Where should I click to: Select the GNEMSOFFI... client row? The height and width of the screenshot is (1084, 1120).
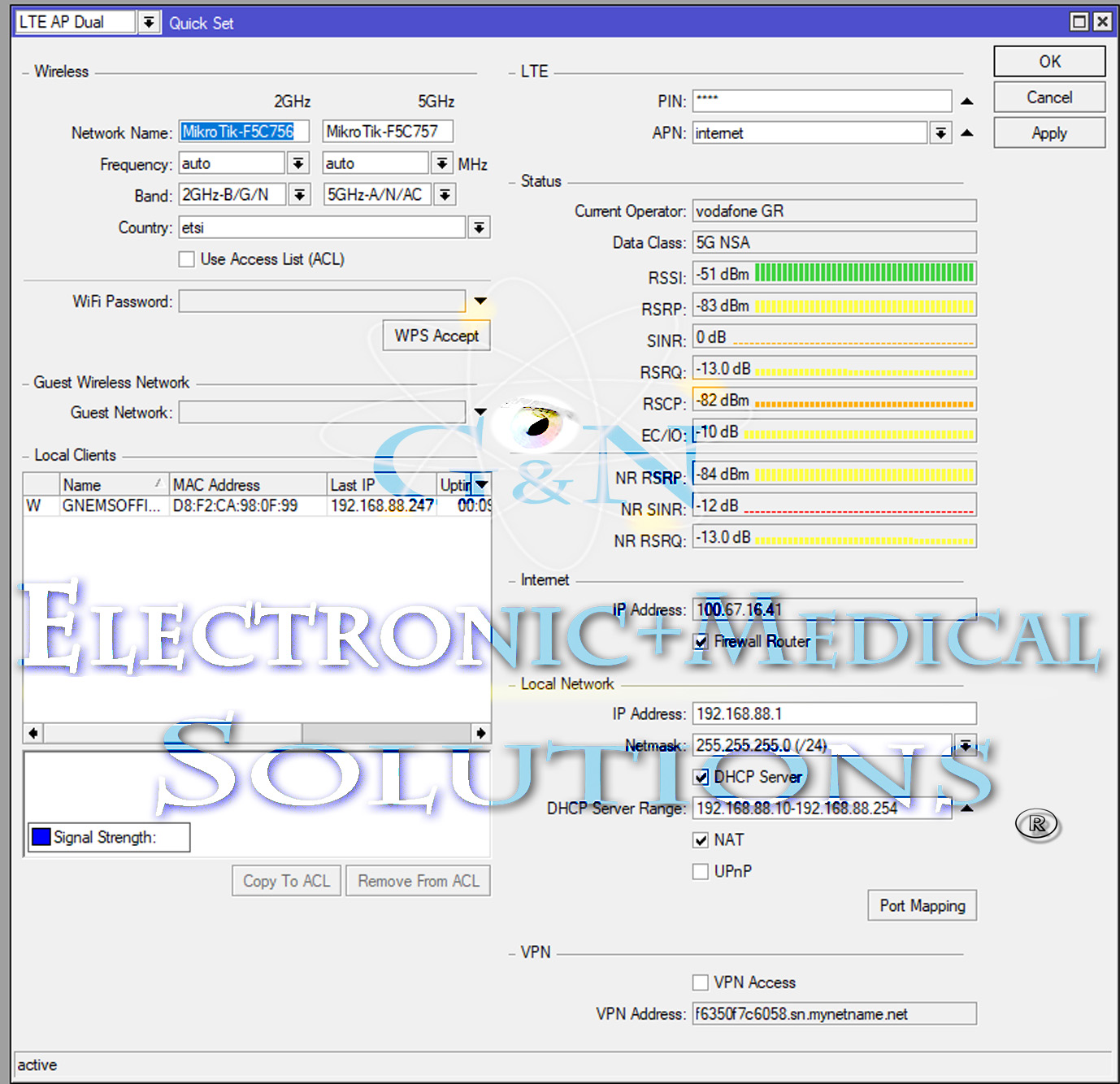[x=257, y=506]
